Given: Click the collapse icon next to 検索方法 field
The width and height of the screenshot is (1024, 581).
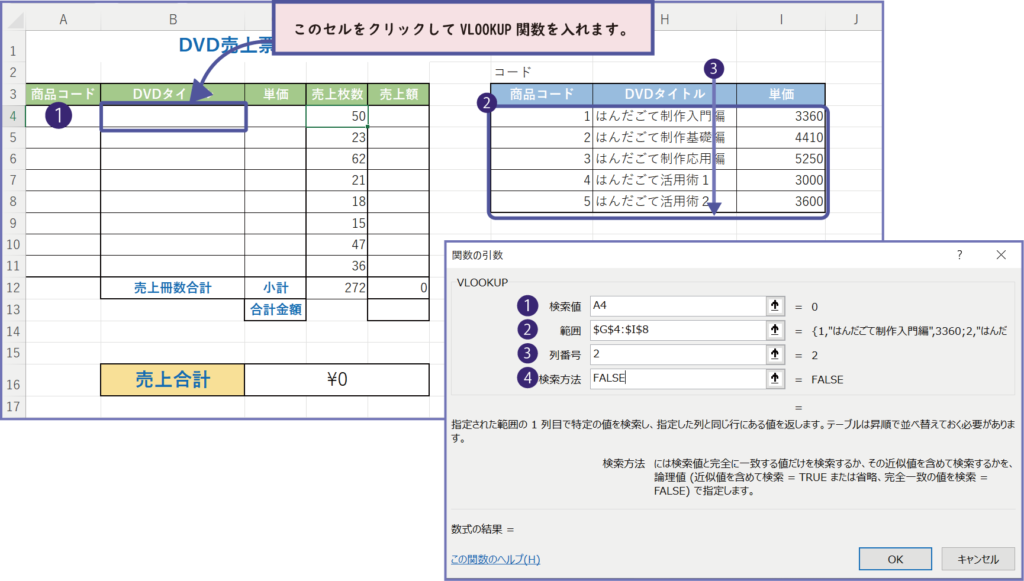Looking at the screenshot, I should [x=774, y=379].
